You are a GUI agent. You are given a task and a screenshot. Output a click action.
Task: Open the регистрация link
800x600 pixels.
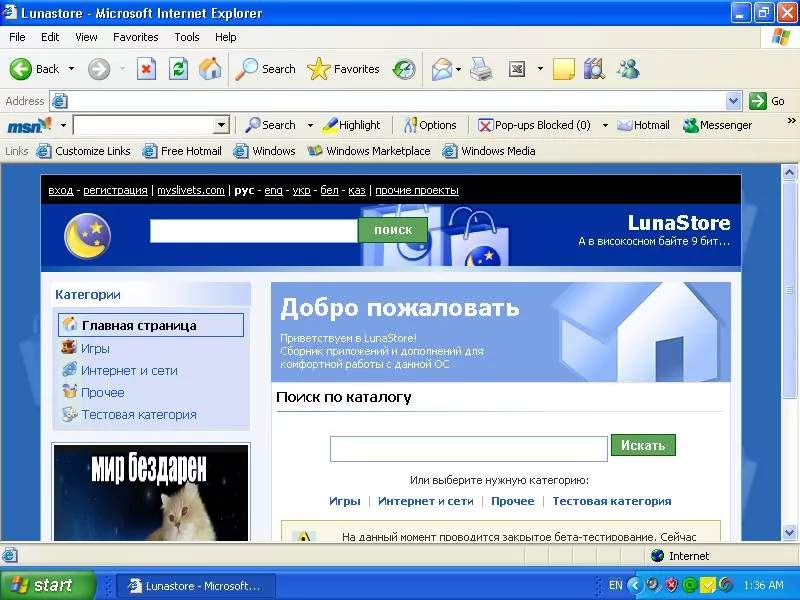(115, 190)
